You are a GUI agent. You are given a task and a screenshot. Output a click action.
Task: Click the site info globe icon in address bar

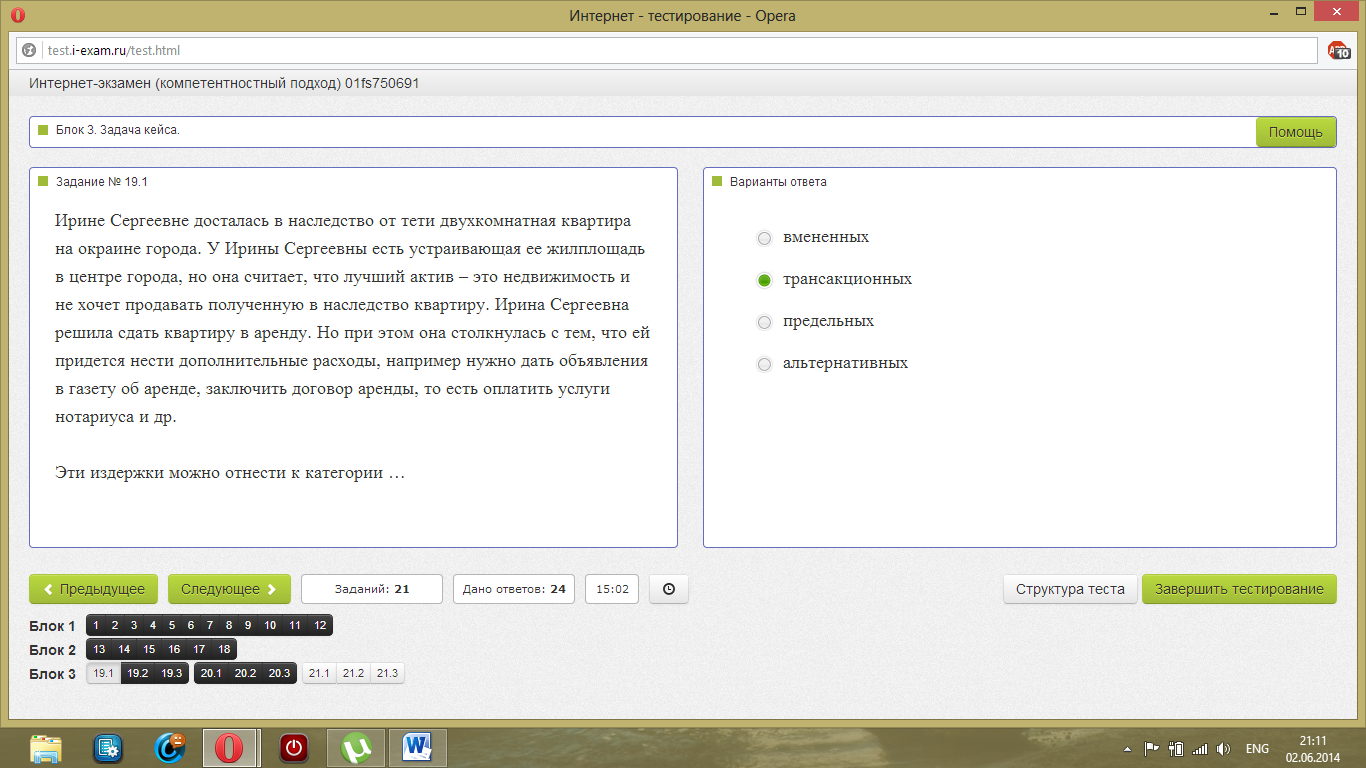(x=30, y=50)
